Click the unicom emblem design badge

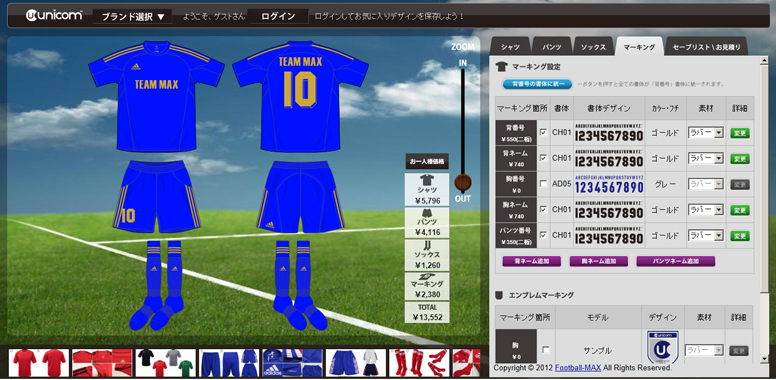click(663, 348)
